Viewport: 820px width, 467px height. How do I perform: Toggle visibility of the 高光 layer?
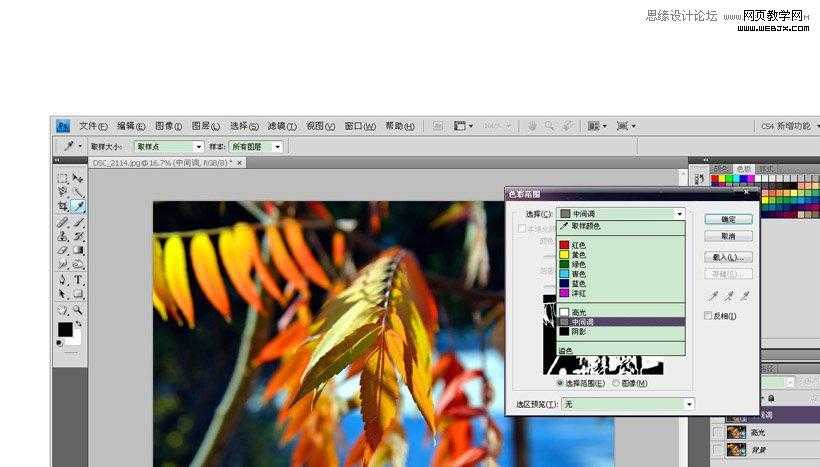(x=718, y=432)
